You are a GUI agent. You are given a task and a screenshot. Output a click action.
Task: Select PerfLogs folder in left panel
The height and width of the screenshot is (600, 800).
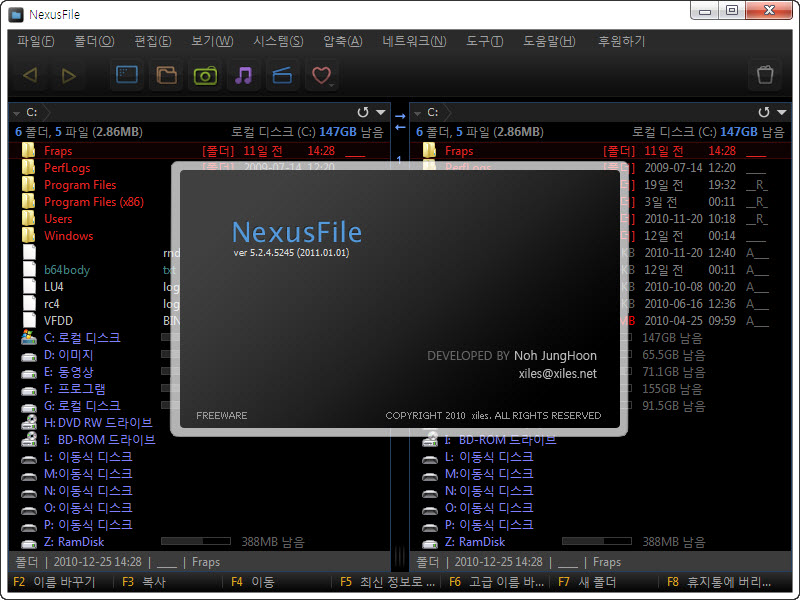point(67,168)
